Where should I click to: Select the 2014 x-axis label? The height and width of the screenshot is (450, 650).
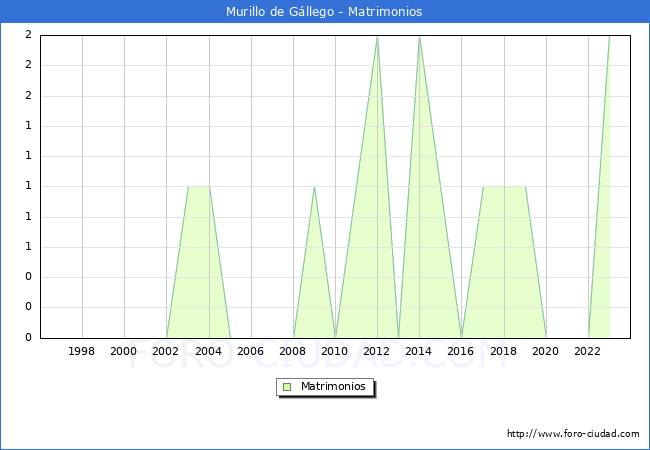click(419, 351)
